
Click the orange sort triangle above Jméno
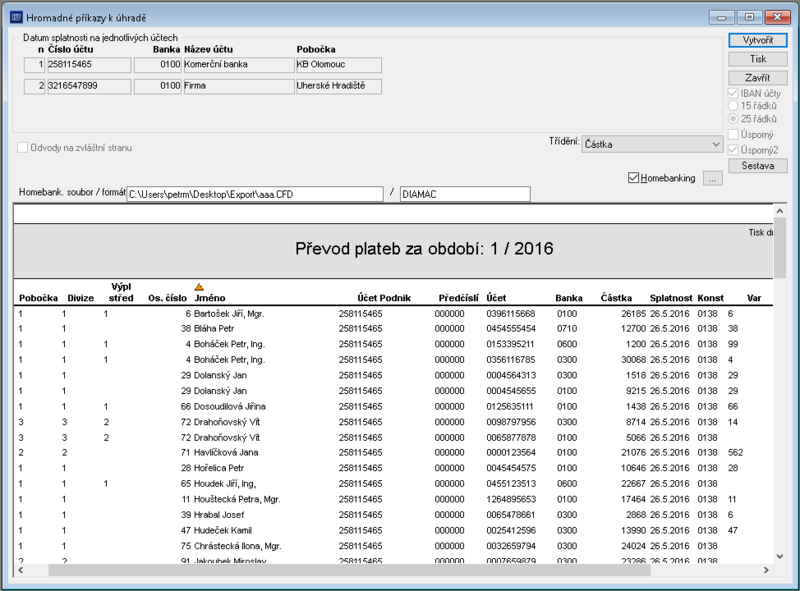199,287
